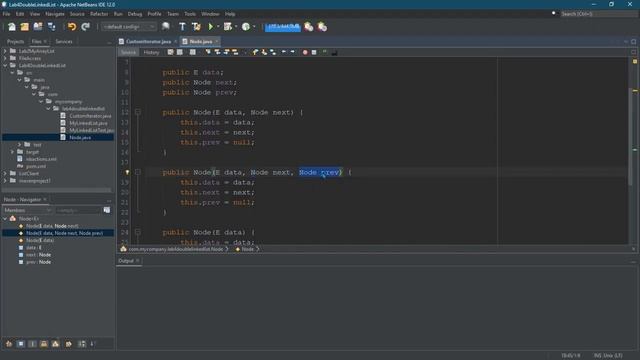Image resolution: width=640 pixels, height=360 pixels.
Task: Toggle Show Inner Classes filter in Navigator
Action: coord(56,344)
